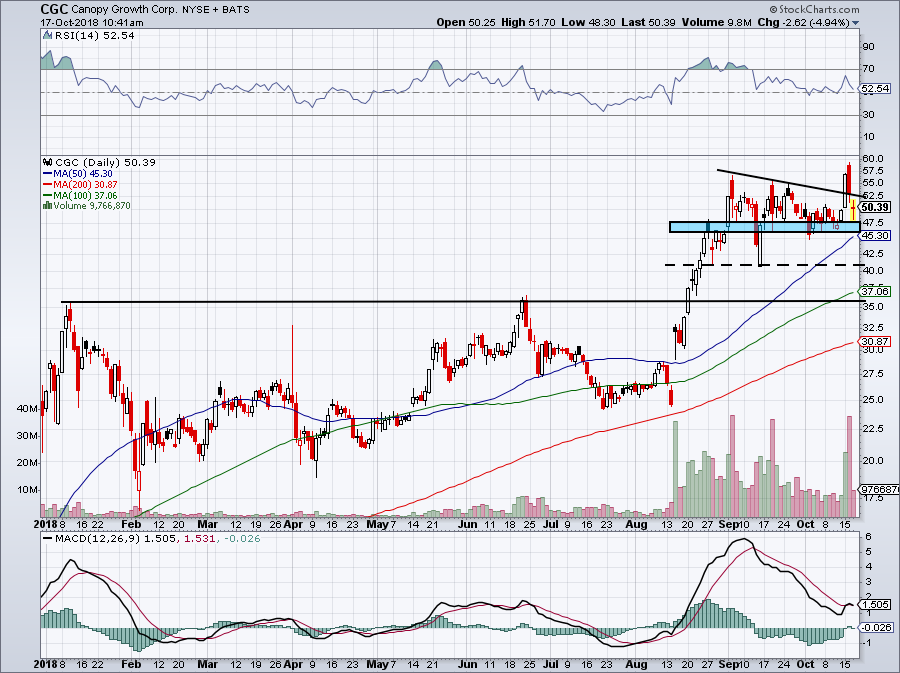Click the 1.505 MACD axis value tag
This screenshot has height=673, width=900.
tap(875, 604)
